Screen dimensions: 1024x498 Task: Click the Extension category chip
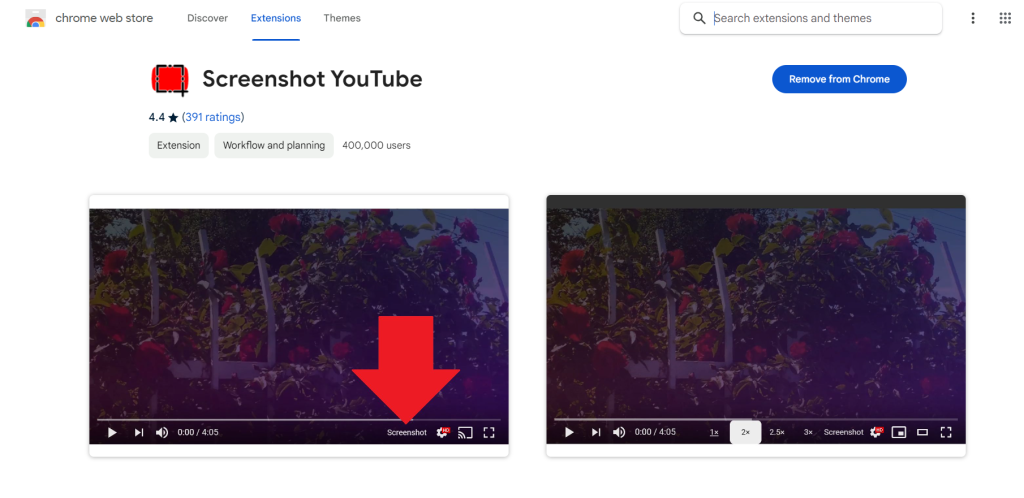(x=178, y=146)
